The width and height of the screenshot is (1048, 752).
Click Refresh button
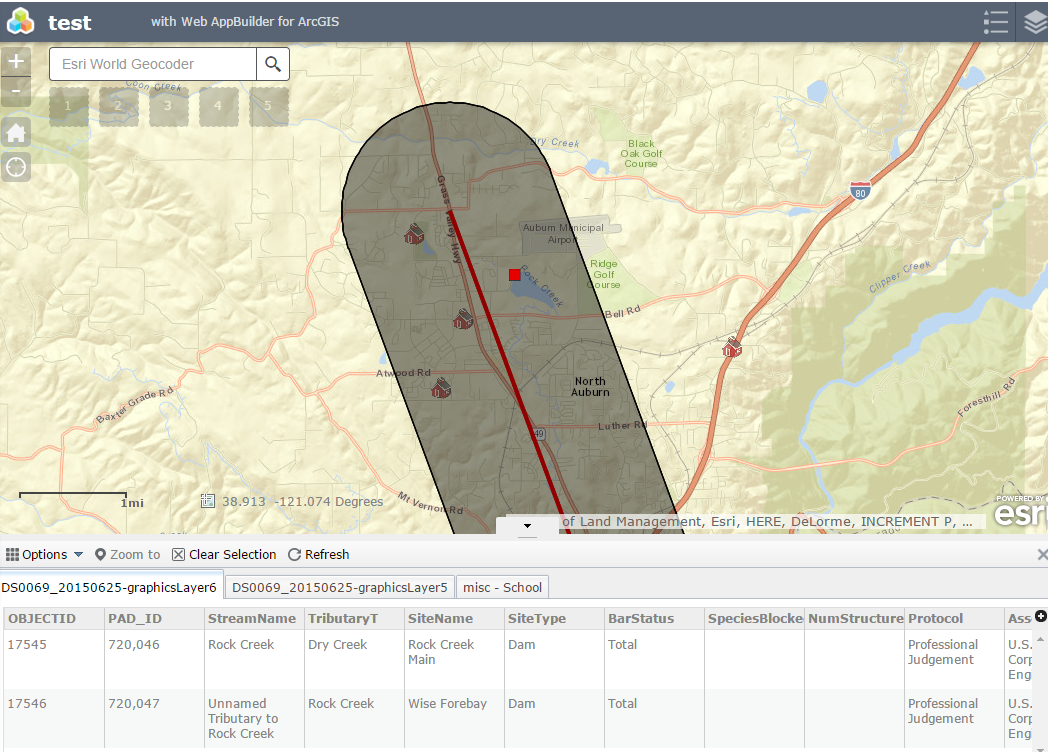coord(319,554)
